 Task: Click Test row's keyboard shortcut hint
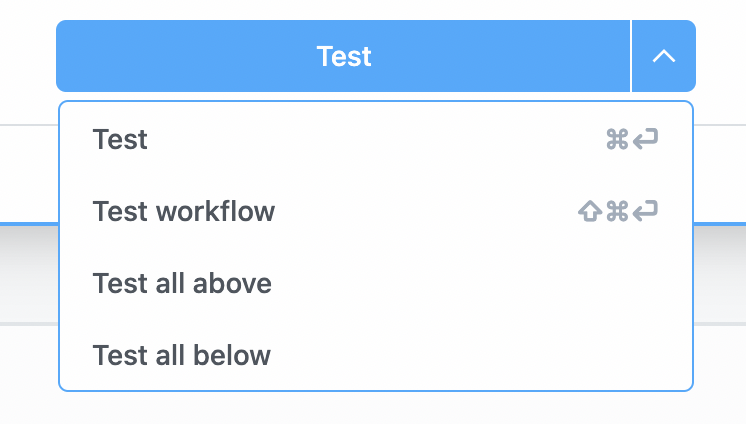click(x=632, y=140)
